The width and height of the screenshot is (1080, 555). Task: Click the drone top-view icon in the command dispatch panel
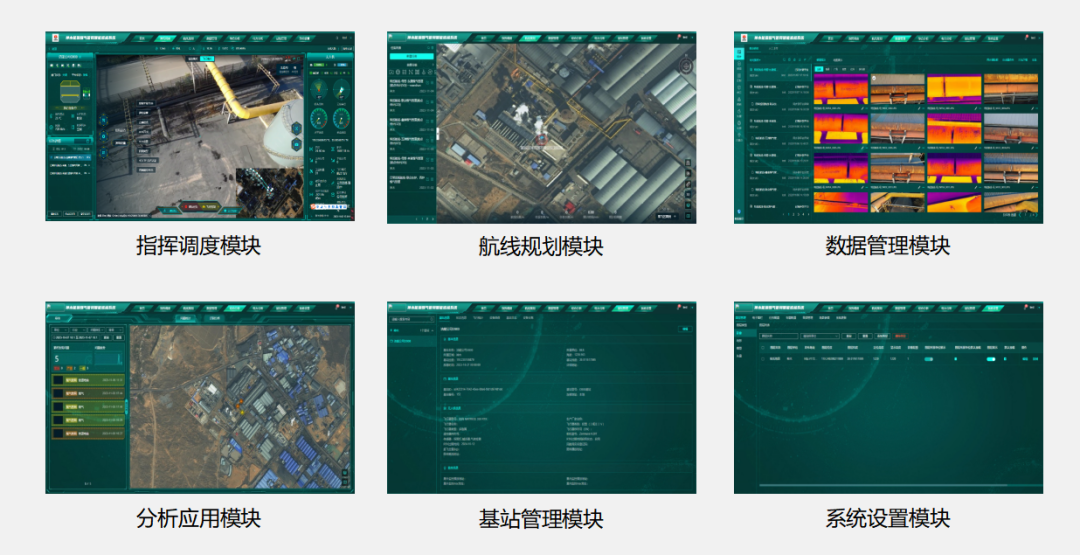70,91
